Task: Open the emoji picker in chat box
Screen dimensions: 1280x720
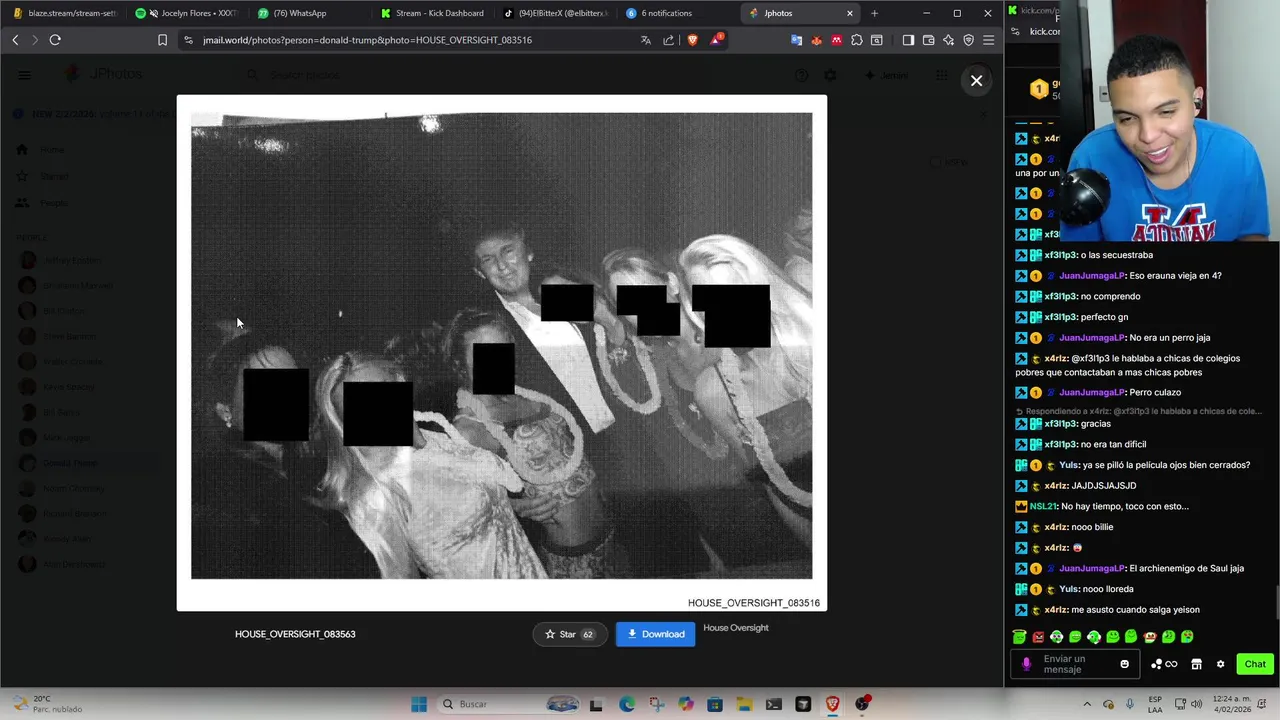Action: coord(1124,664)
